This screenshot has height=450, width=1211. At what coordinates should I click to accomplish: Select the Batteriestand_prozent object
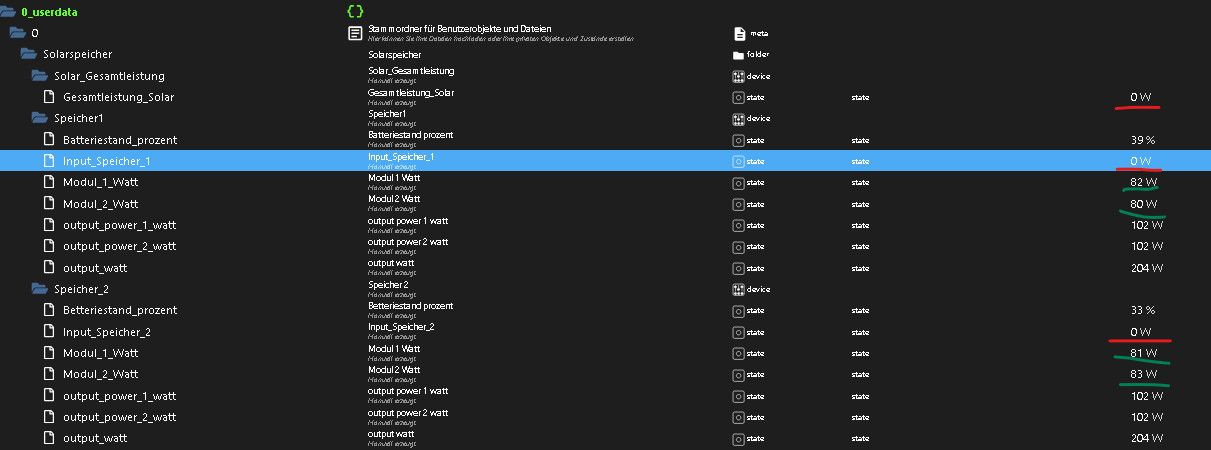pos(120,140)
